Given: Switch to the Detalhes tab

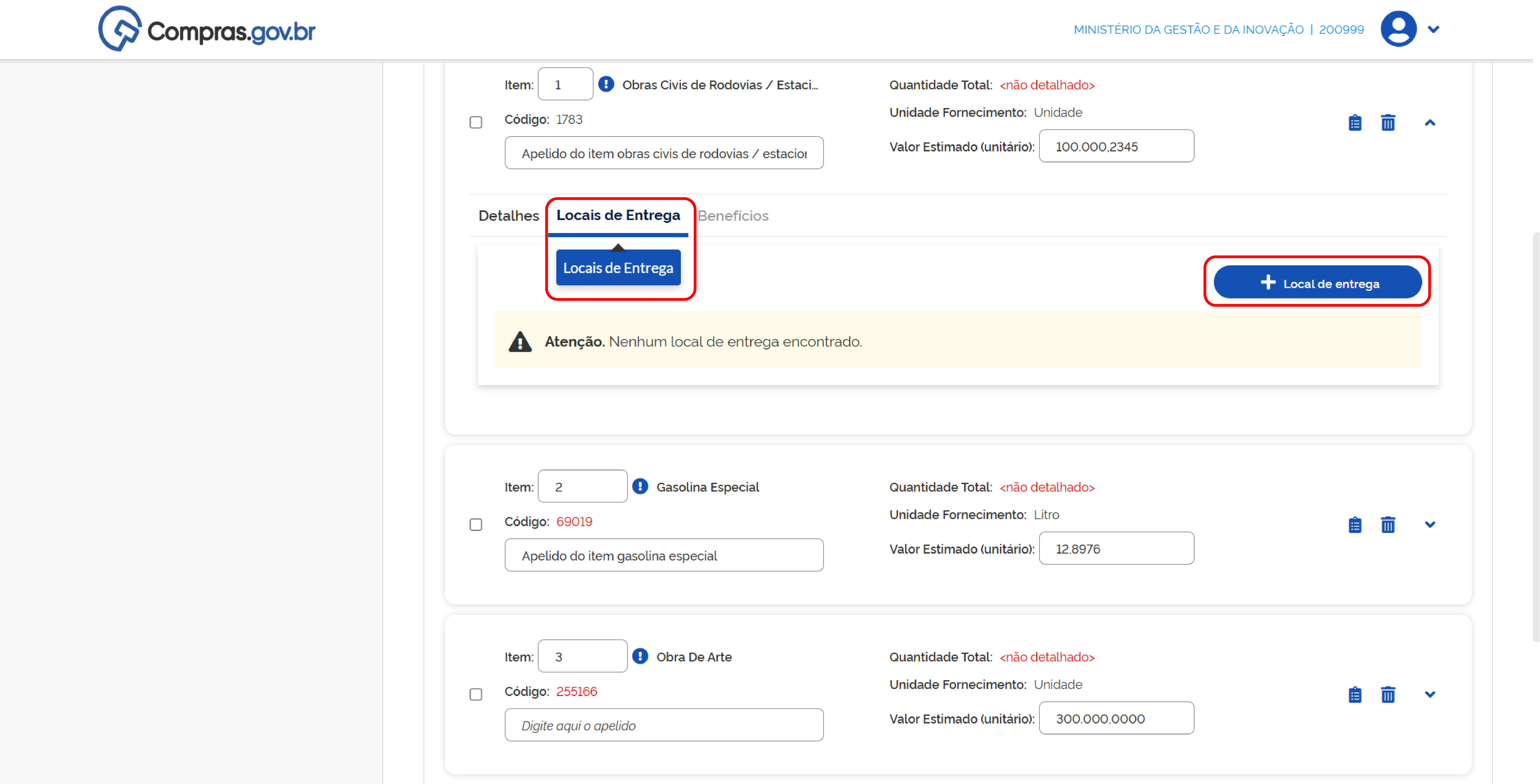Looking at the screenshot, I should pyautogui.click(x=509, y=216).
